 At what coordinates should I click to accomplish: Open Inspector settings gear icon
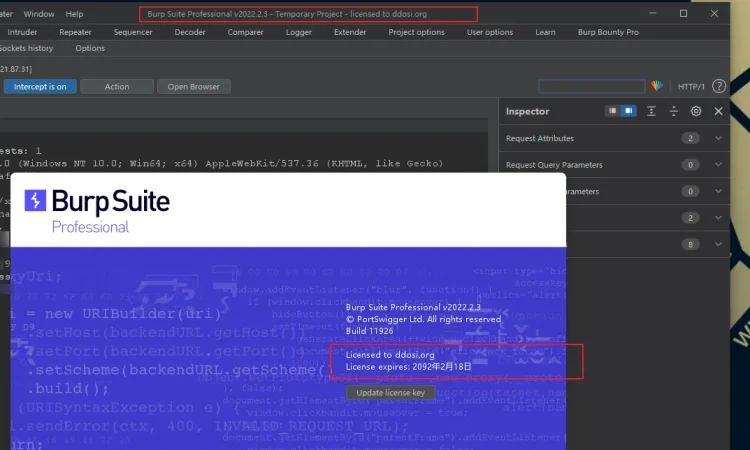pyautogui.click(x=696, y=111)
